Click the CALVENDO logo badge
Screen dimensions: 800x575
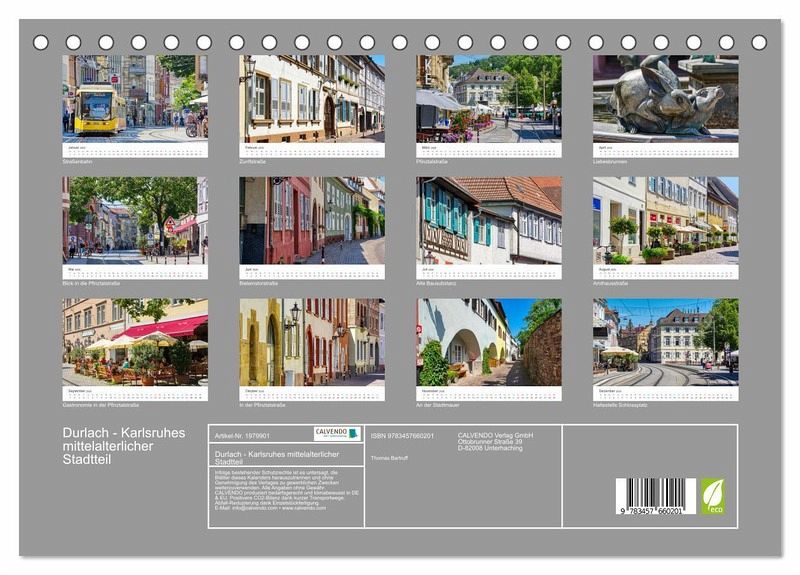pos(337,434)
